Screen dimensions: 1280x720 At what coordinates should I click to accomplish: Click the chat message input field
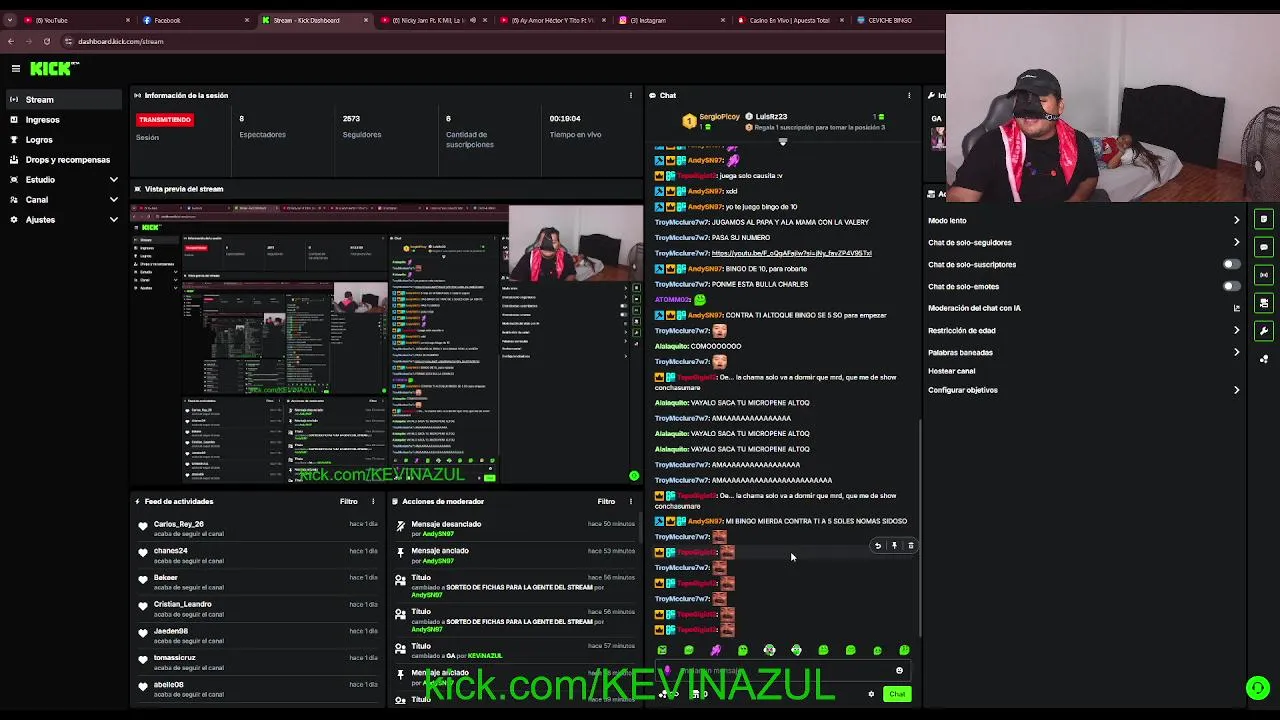[783, 671]
